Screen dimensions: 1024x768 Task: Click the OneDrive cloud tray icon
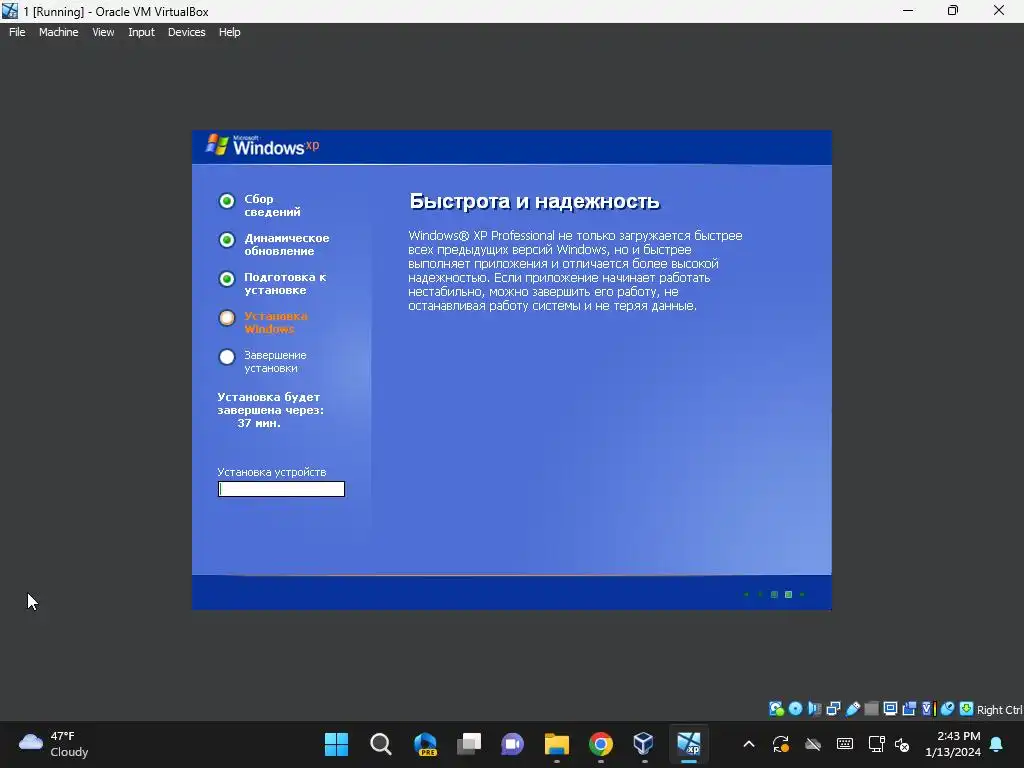point(813,744)
